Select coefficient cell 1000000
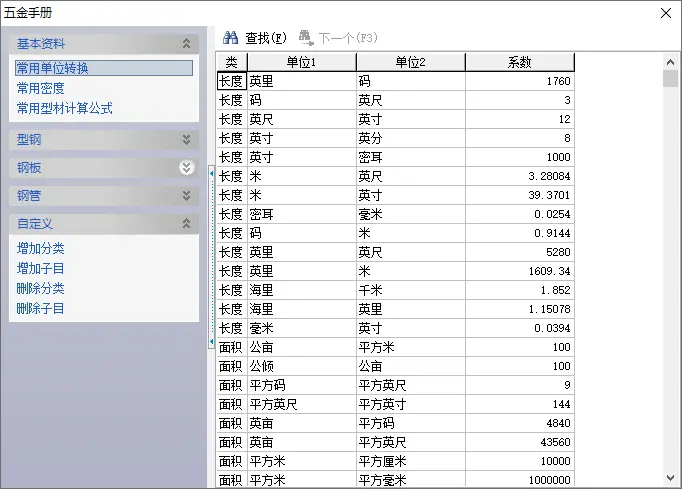The width and height of the screenshot is (682, 489). point(520,479)
